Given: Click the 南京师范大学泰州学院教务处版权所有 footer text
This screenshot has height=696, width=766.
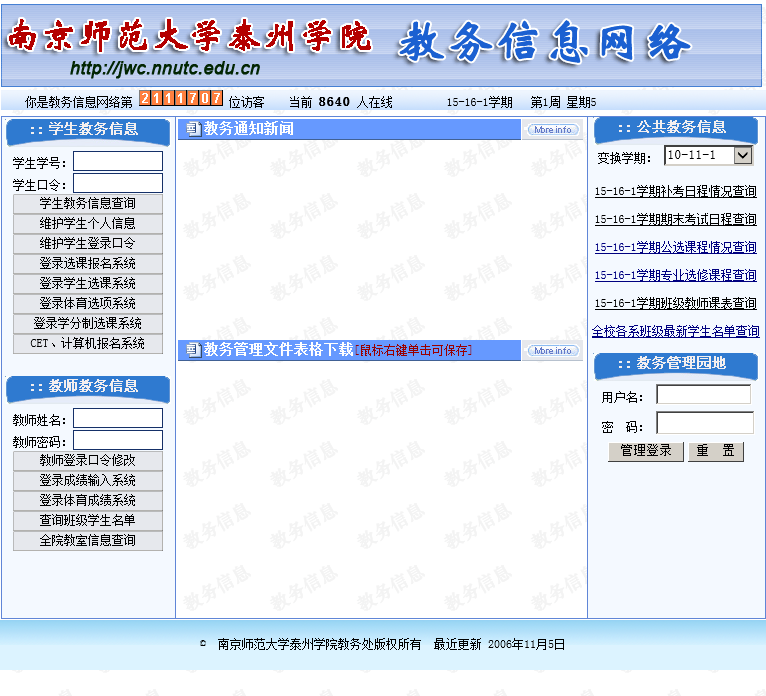Looking at the screenshot, I should (x=319, y=644).
